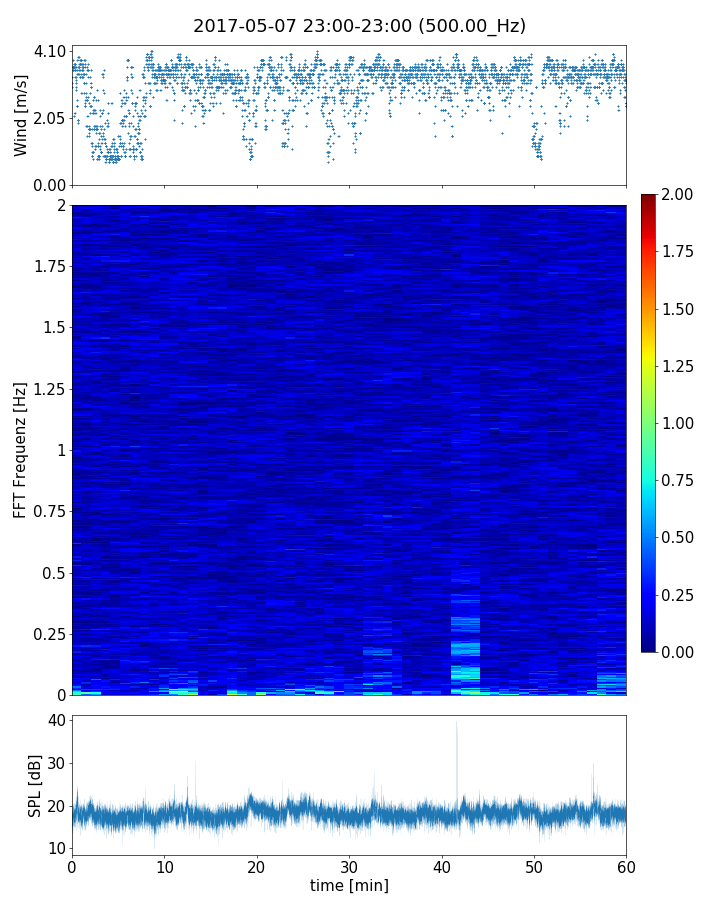The image size is (720, 900).
Task: Click the 60 tick on the time axis
Action: click(x=626, y=865)
